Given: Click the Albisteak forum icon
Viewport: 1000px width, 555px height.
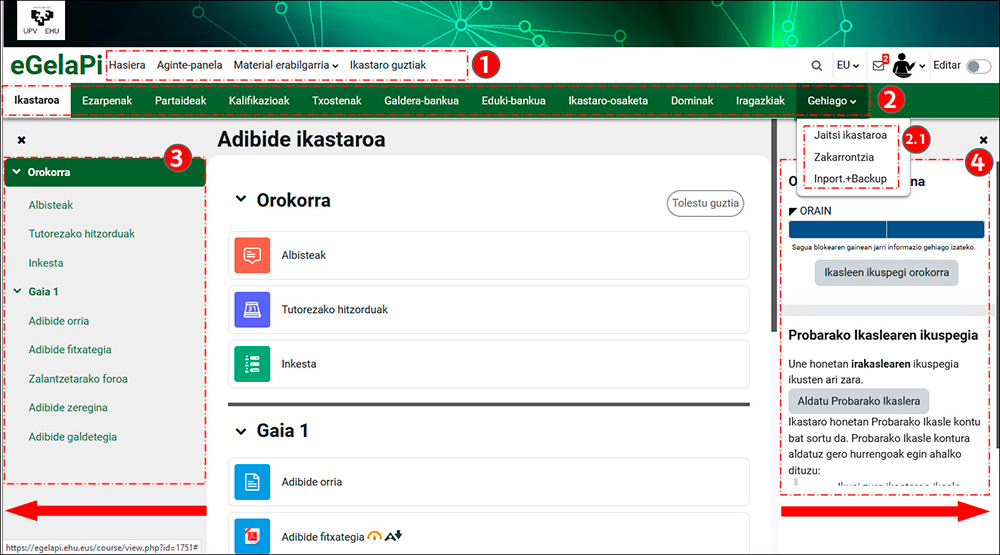Looking at the screenshot, I should tap(251, 255).
